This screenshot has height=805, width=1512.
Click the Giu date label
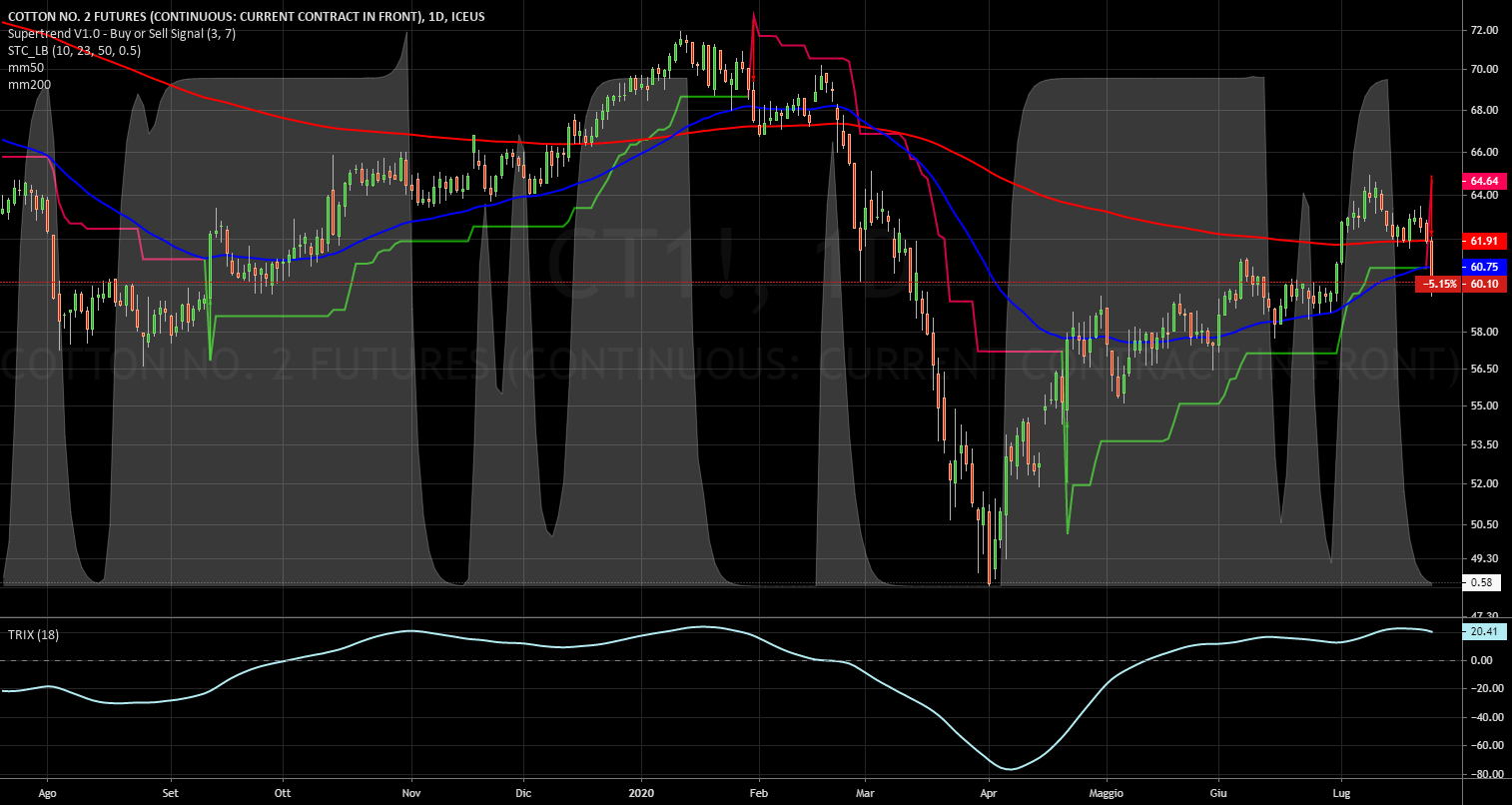pos(1216,794)
